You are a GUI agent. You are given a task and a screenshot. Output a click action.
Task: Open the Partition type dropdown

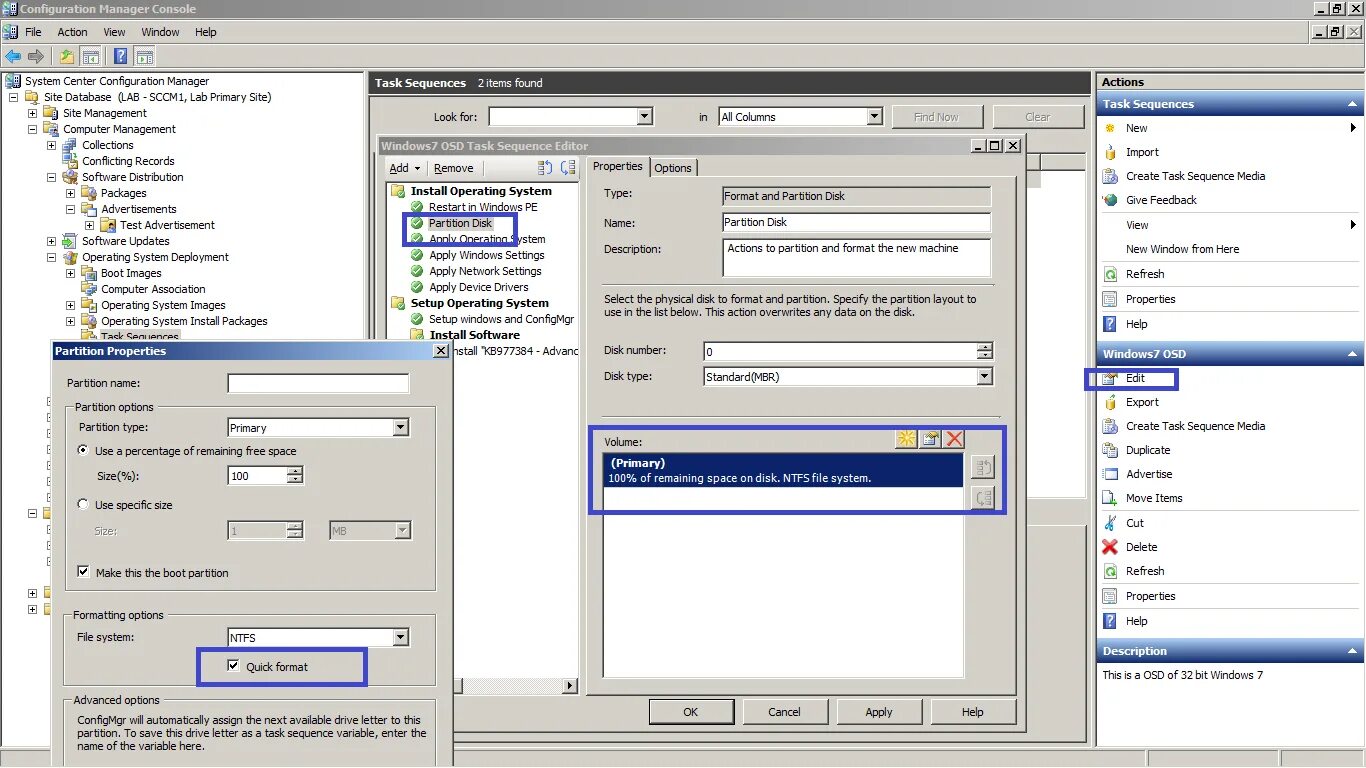[400, 428]
